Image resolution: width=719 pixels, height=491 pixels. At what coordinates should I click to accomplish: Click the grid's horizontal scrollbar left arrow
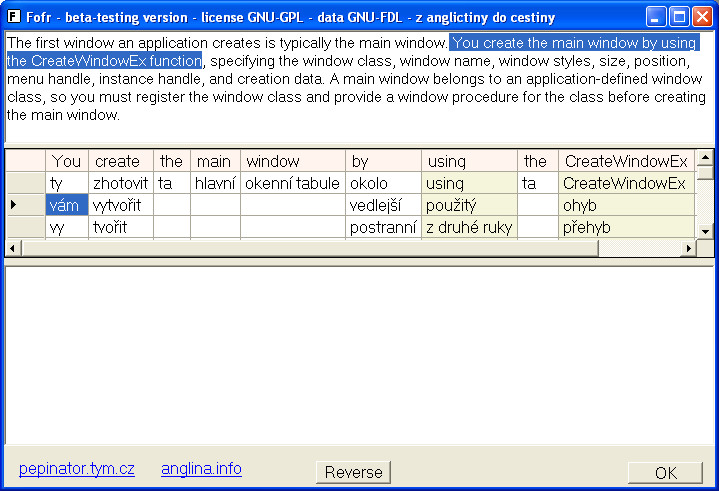[x=12, y=248]
